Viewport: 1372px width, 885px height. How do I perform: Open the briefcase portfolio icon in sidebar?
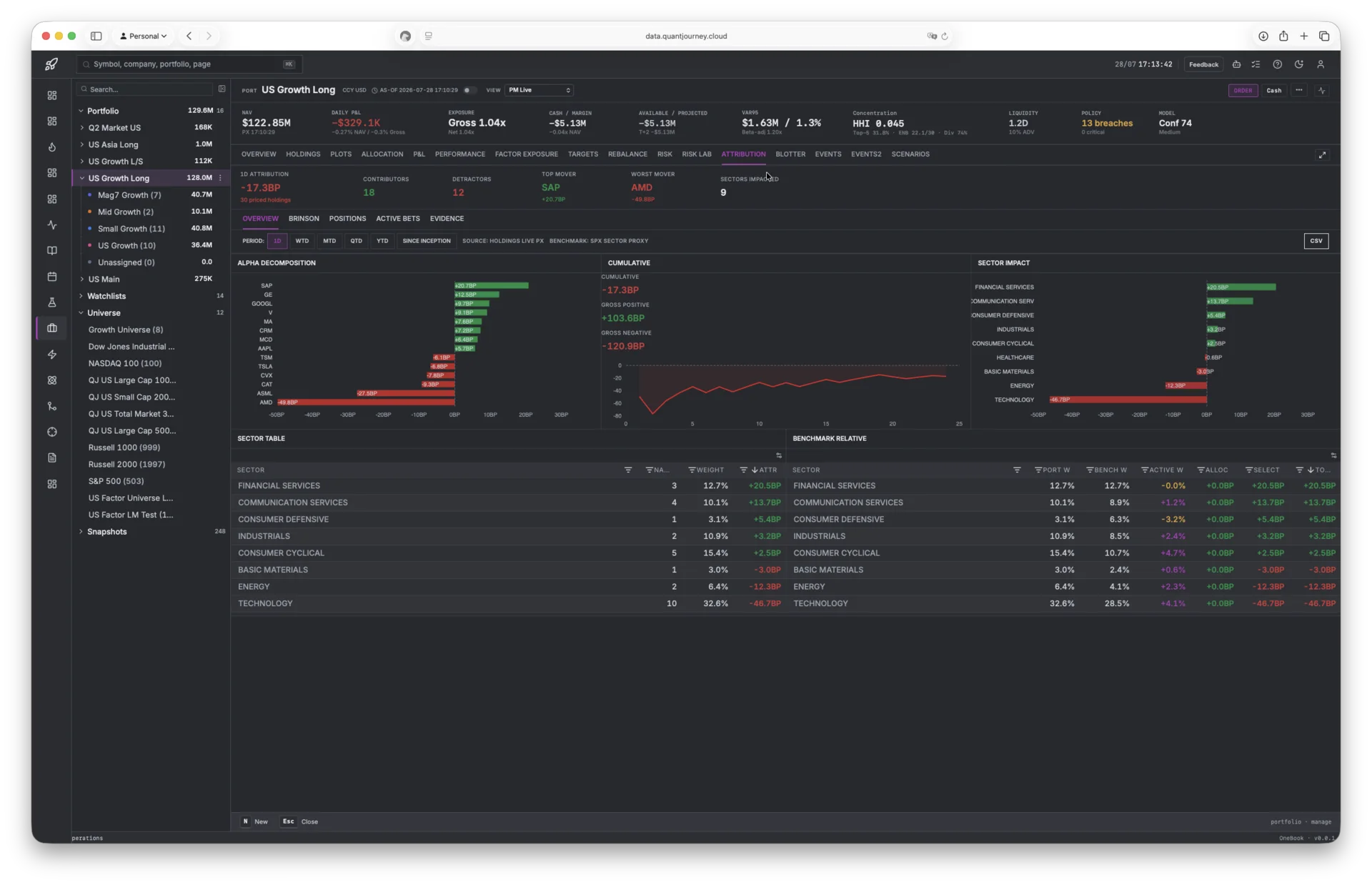point(52,328)
